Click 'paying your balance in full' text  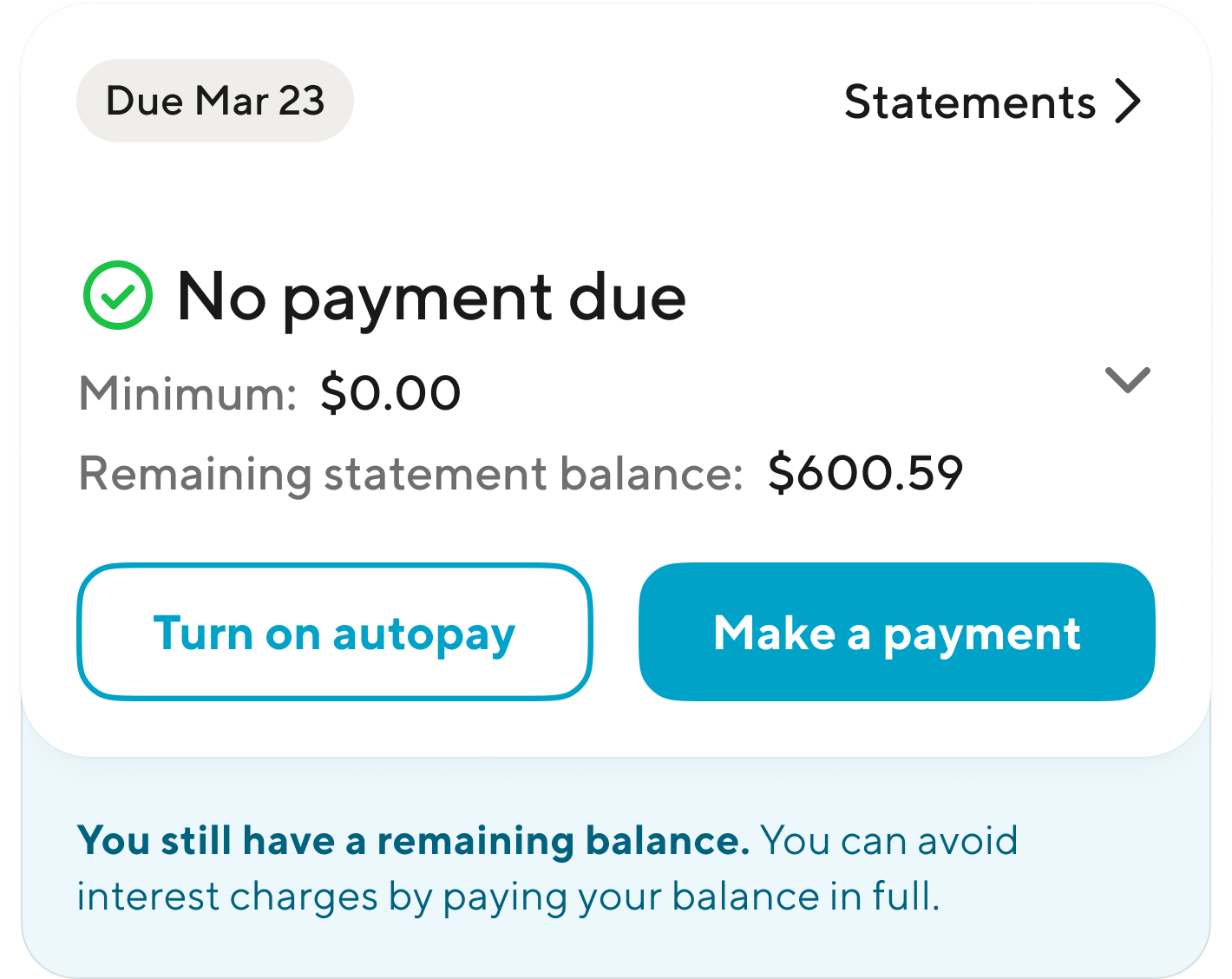[690, 897]
